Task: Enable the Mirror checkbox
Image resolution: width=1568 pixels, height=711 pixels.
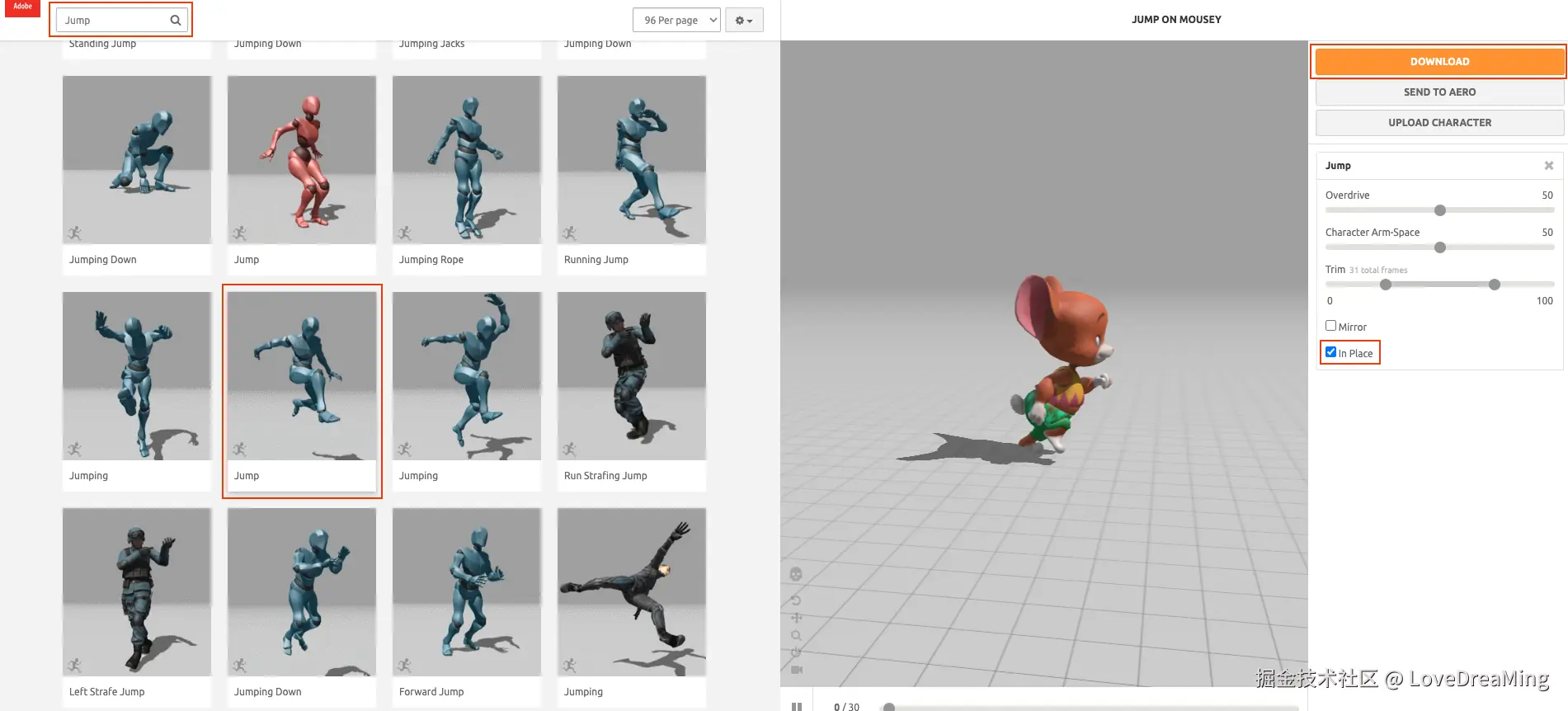Action: click(x=1330, y=326)
